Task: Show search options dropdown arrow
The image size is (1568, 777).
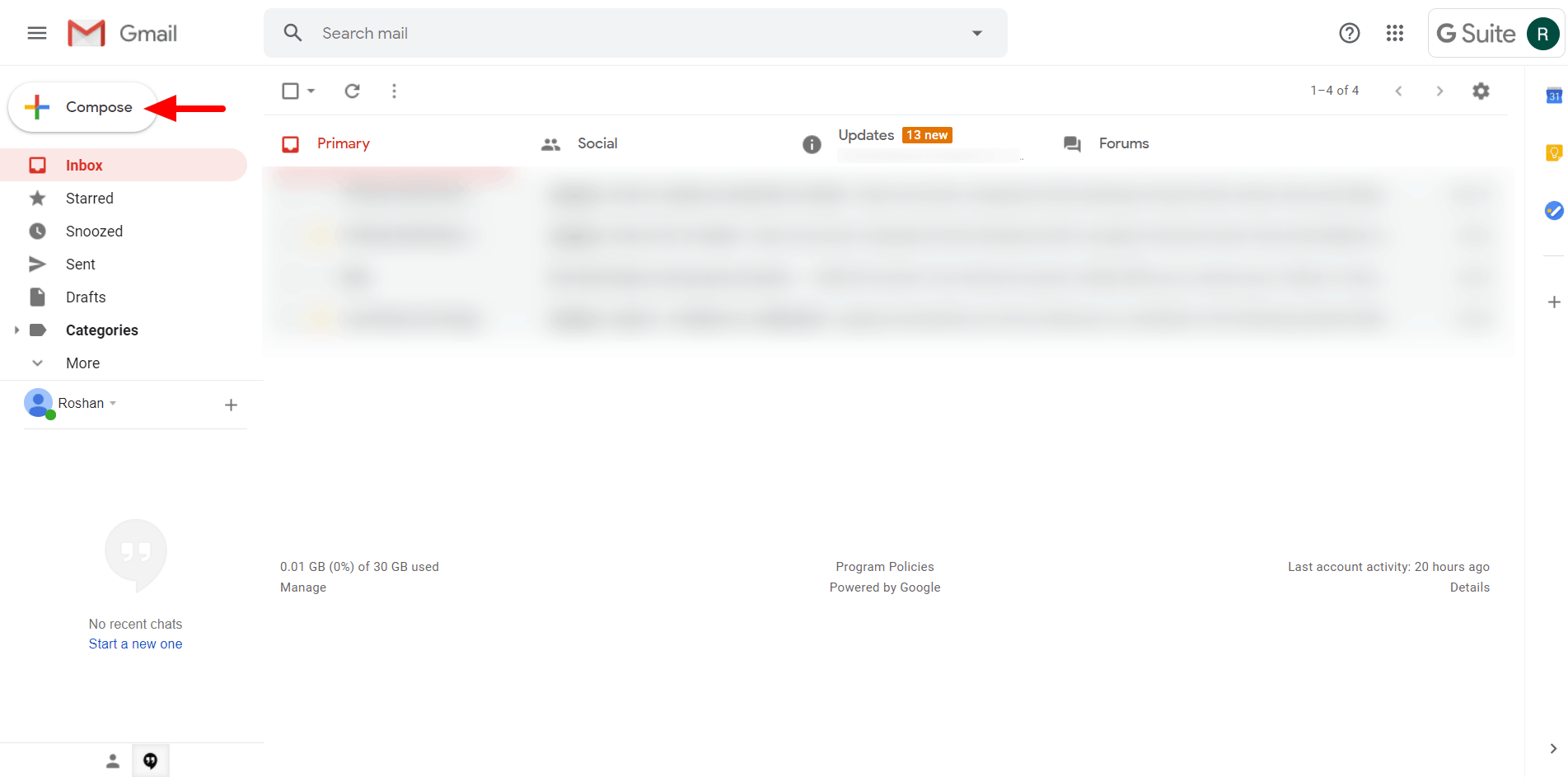Action: click(976, 33)
